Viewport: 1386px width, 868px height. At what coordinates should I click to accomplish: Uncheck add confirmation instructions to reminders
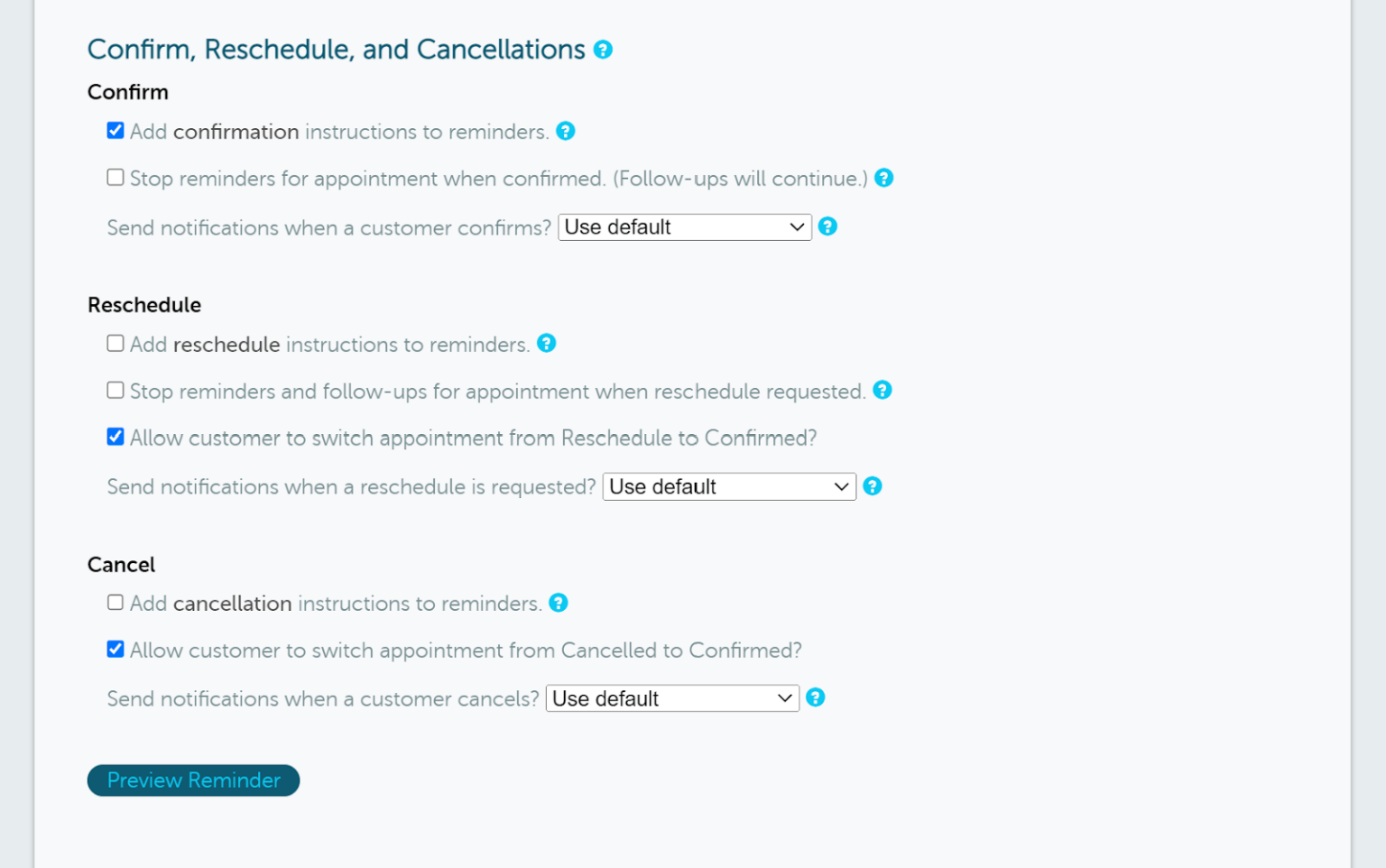(x=115, y=130)
